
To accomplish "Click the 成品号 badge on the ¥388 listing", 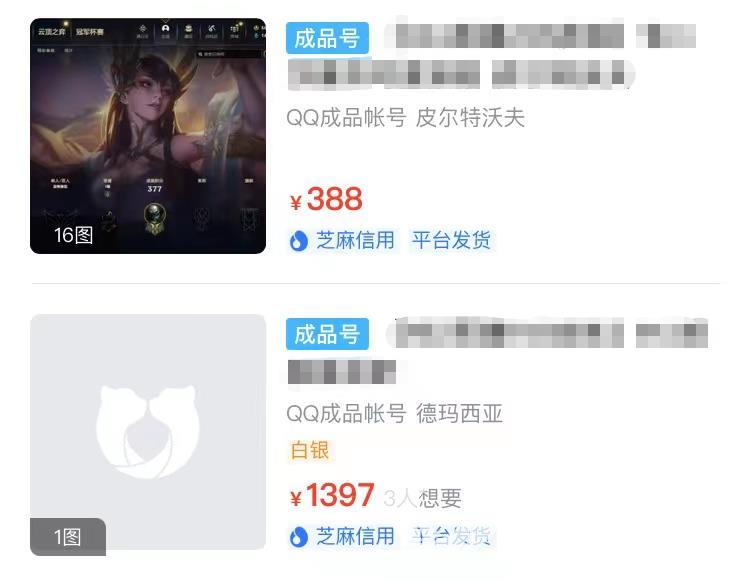I will (x=327, y=38).
